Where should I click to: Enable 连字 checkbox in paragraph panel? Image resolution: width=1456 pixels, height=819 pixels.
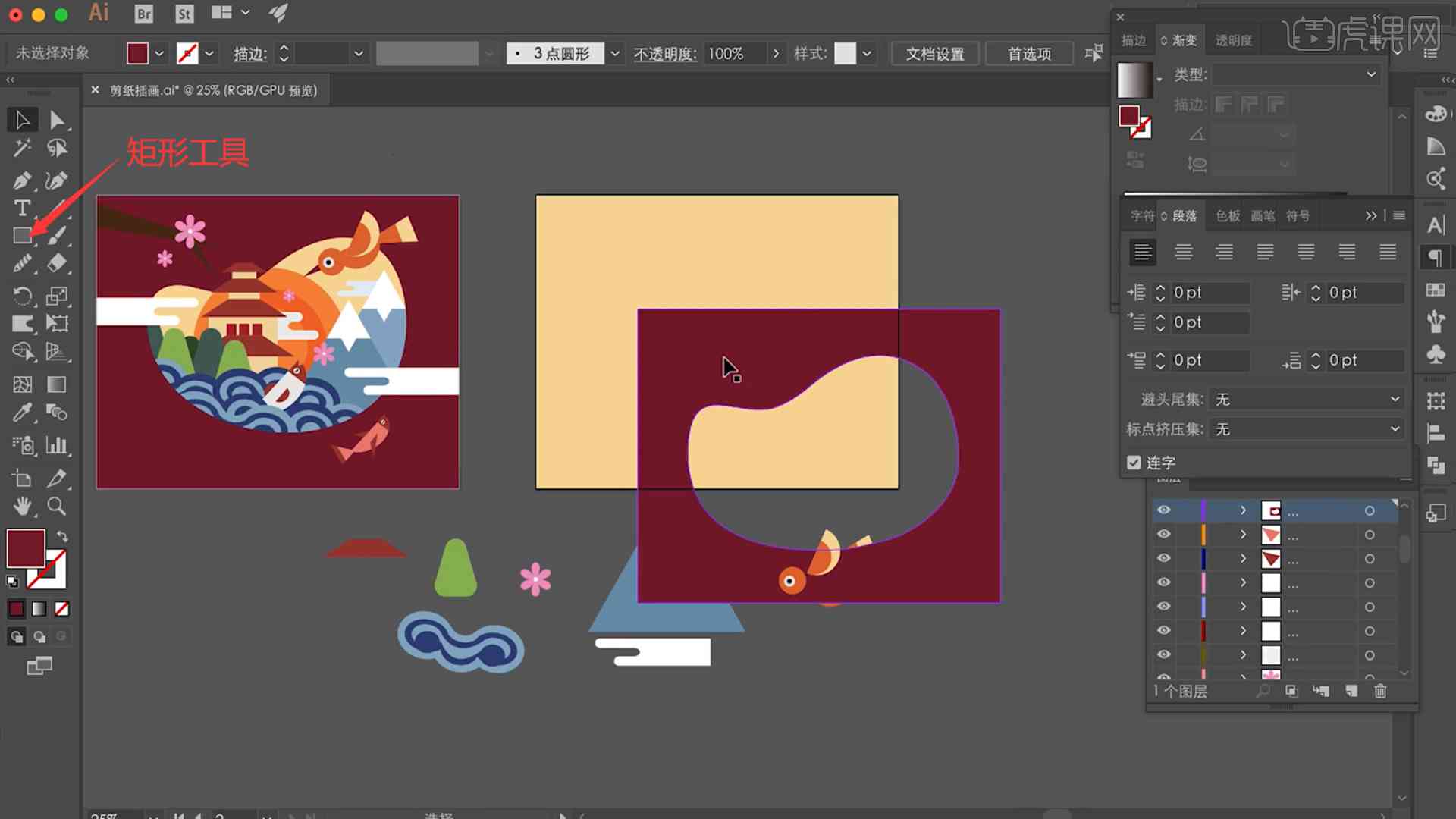tap(1134, 463)
